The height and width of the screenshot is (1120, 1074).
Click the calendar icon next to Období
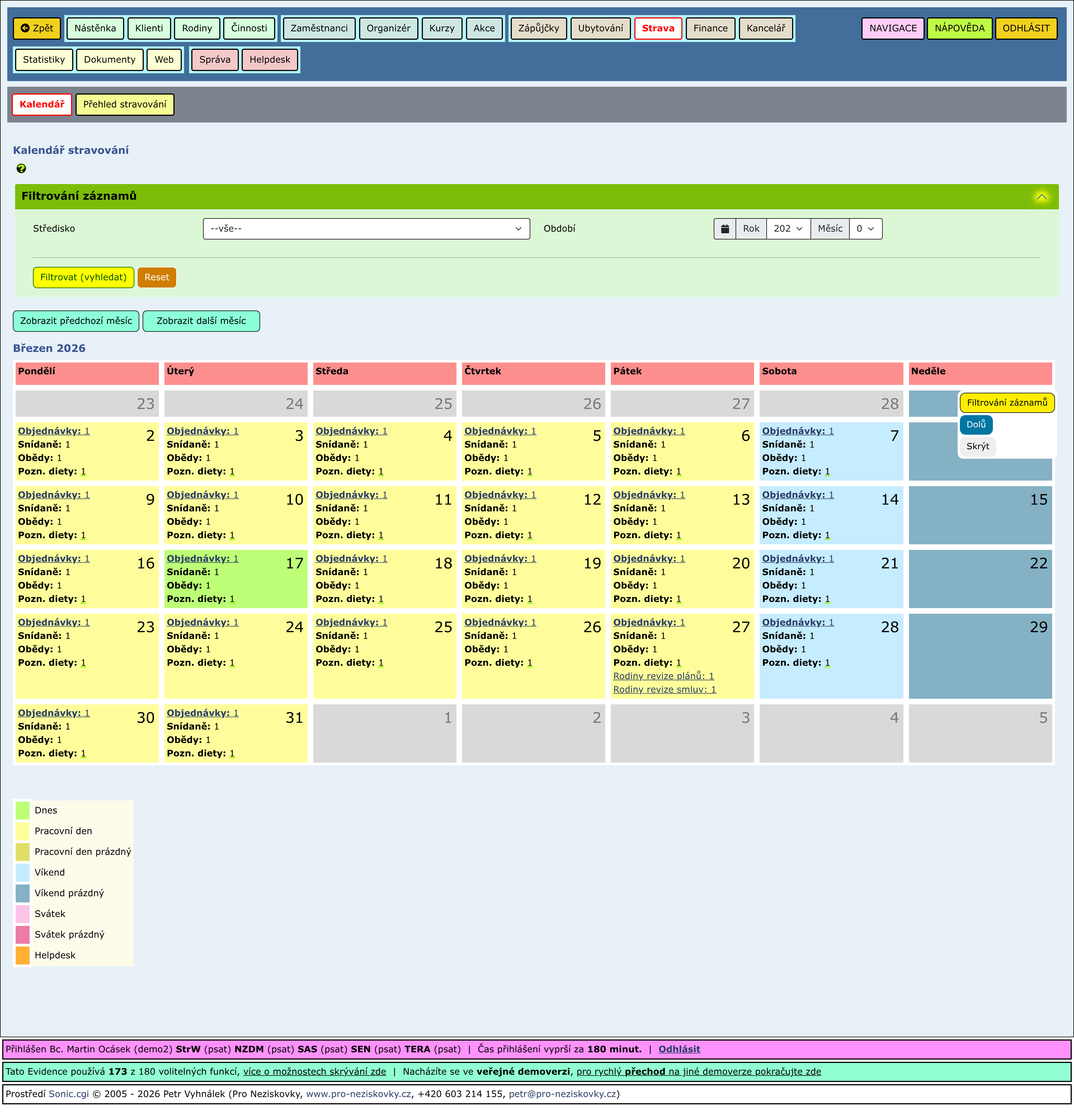coord(724,229)
